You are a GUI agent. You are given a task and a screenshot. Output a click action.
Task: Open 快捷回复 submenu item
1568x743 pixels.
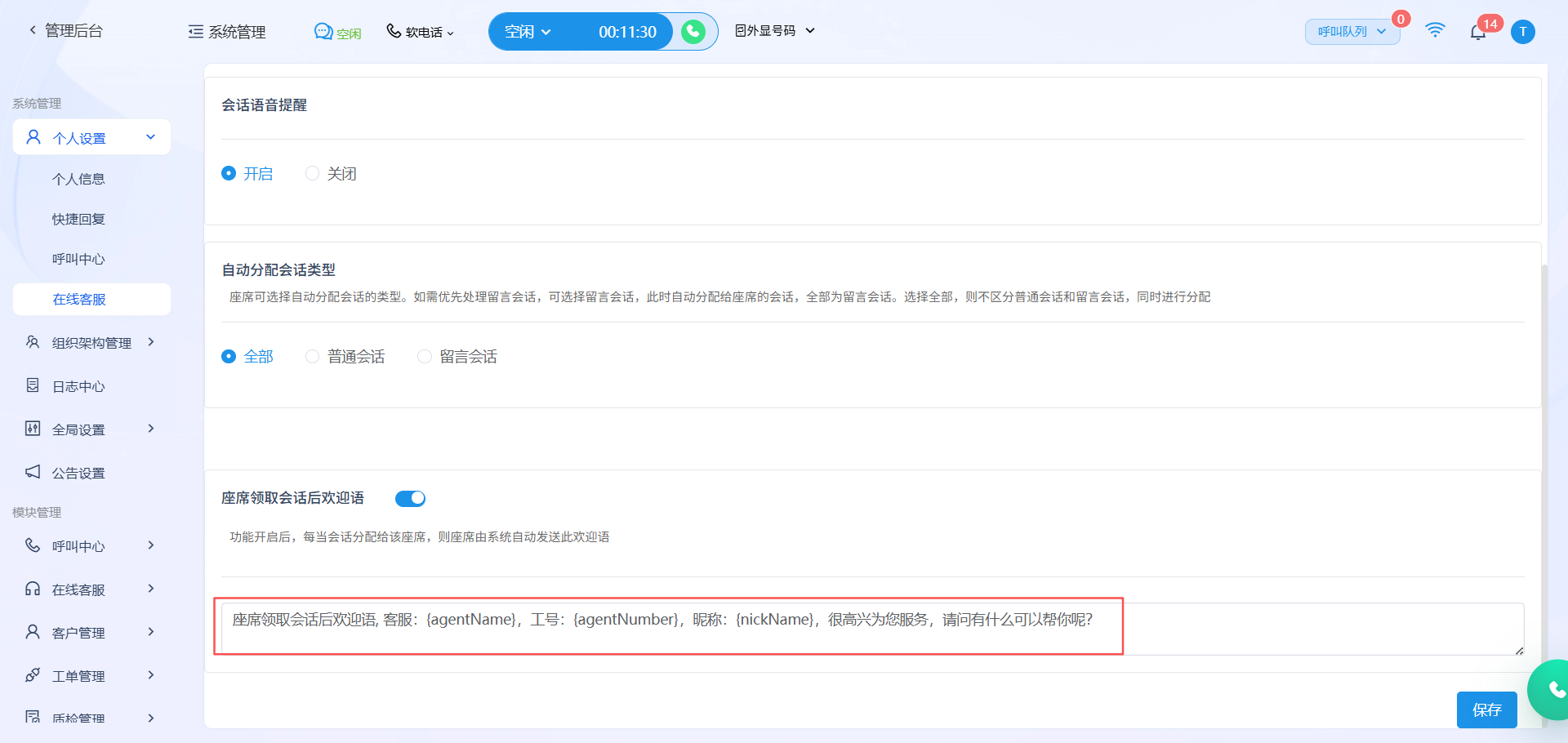coord(78,219)
